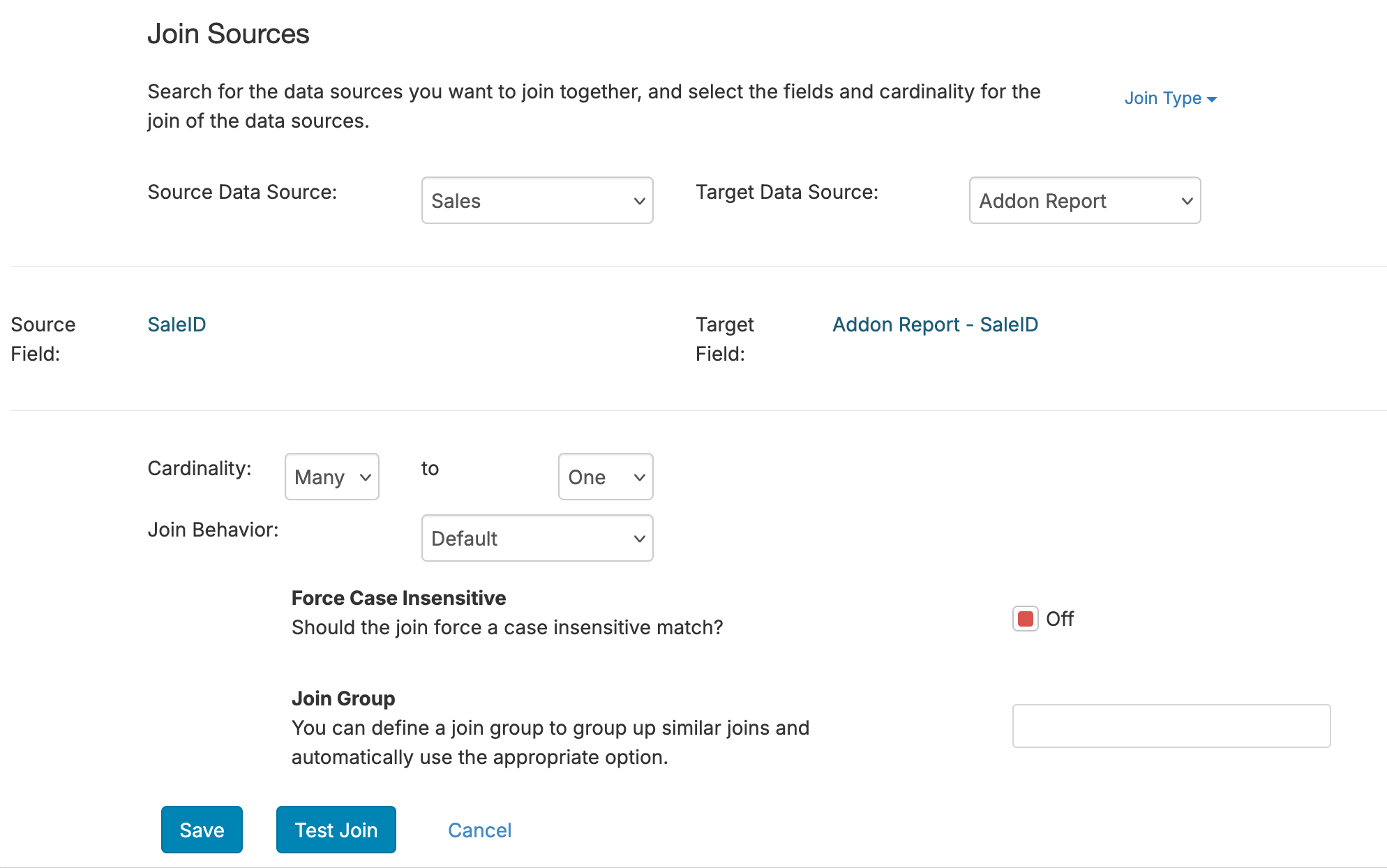Click the chevron in the Sales combo box
Screen dimensions: 1387x868
tap(639, 201)
